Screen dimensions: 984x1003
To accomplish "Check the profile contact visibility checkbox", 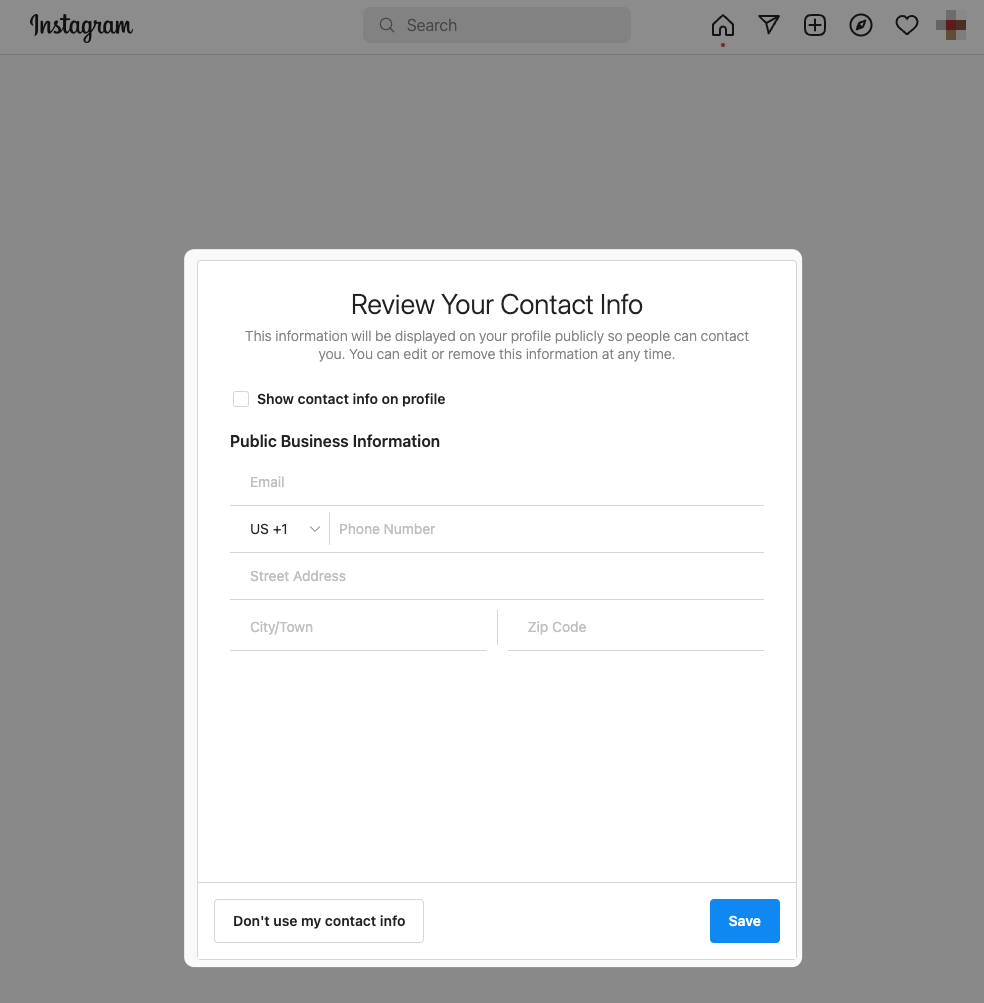I will [x=241, y=399].
